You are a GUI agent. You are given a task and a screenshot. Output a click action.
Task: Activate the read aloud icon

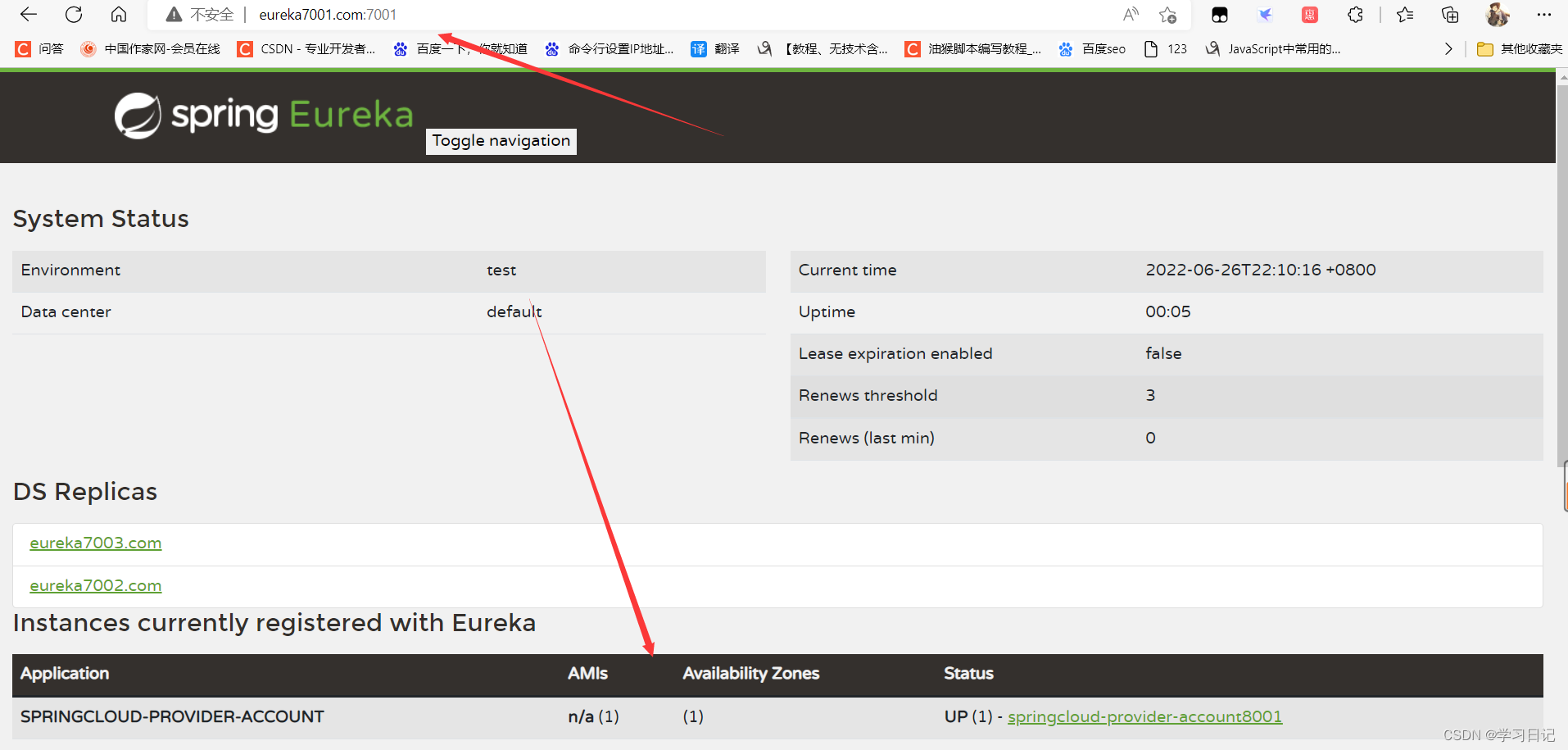coord(1131,14)
